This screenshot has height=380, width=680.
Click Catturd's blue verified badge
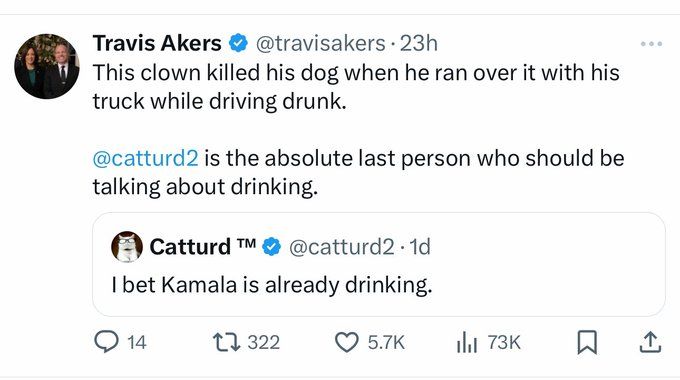(x=271, y=247)
